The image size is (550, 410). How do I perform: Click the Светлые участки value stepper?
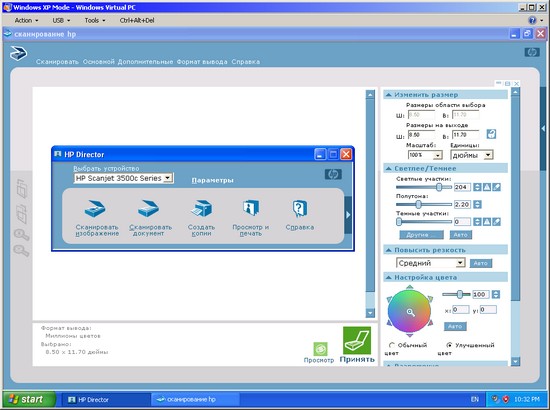click(477, 187)
